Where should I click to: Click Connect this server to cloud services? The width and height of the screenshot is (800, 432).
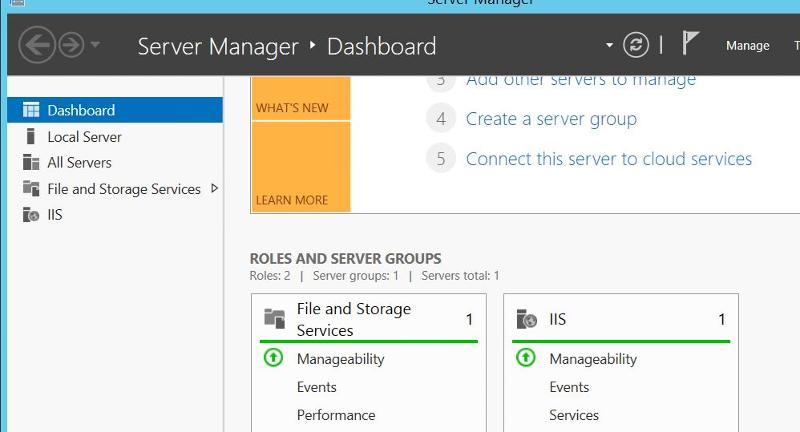click(x=609, y=159)
